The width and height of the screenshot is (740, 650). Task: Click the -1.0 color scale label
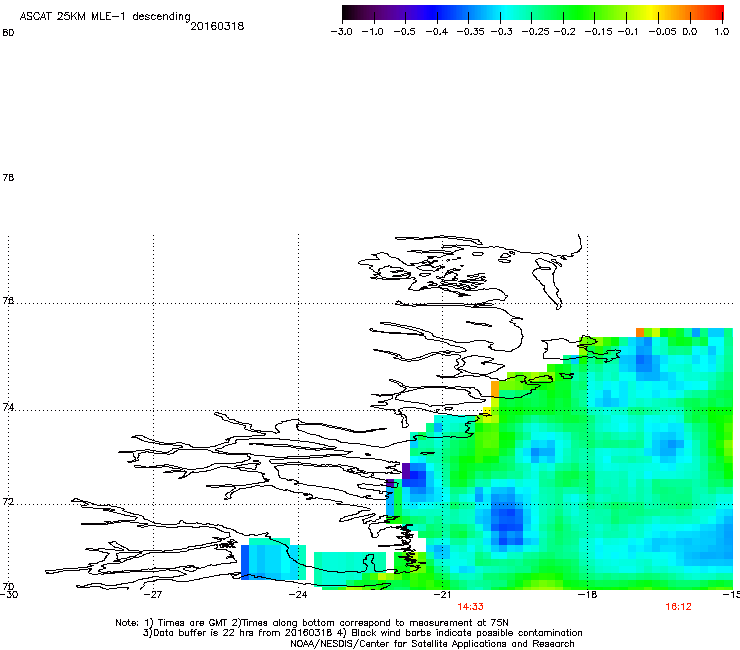[x=372, y=32]
